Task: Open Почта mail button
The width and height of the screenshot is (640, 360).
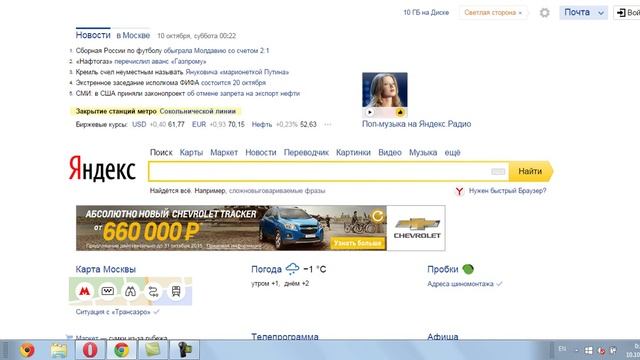Action: click(x=577, y=13)
